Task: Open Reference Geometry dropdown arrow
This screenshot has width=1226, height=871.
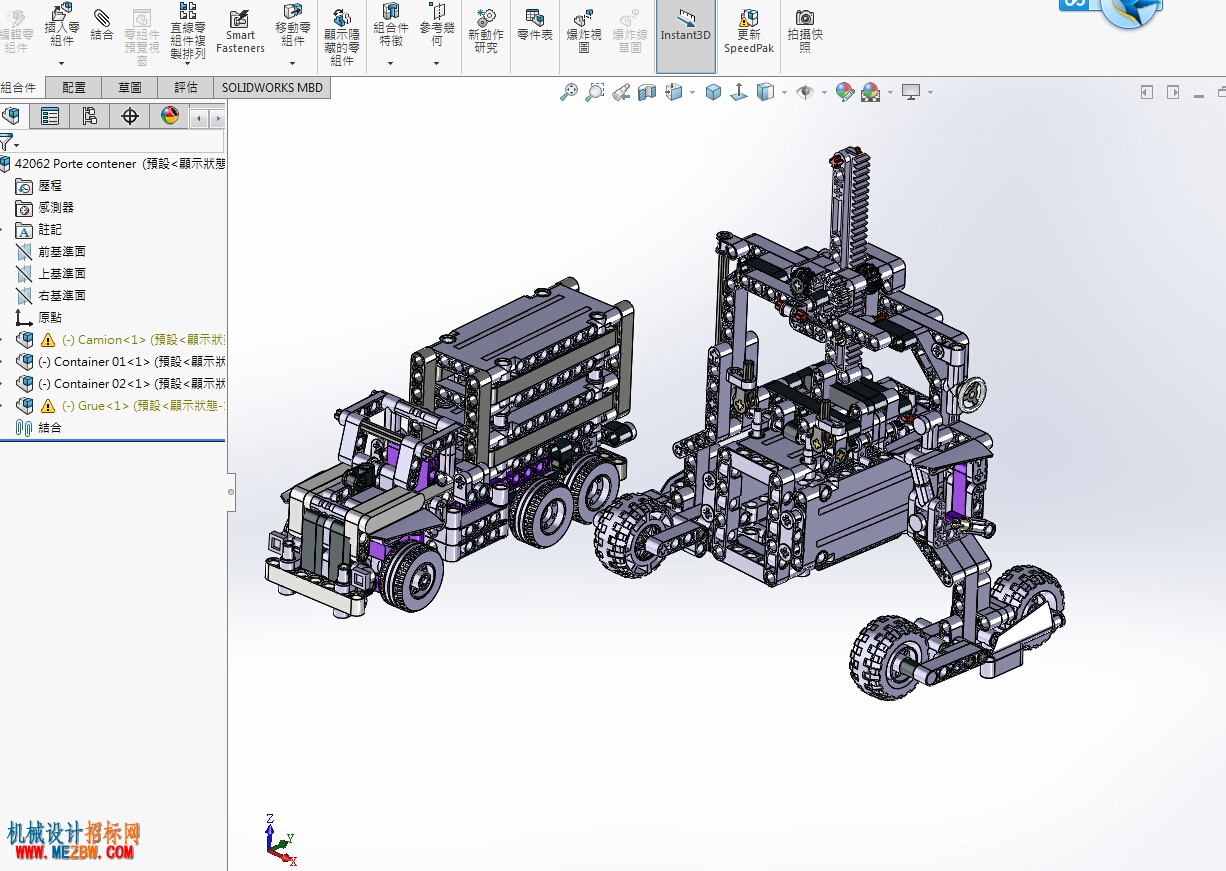Action: coord(437,63)
